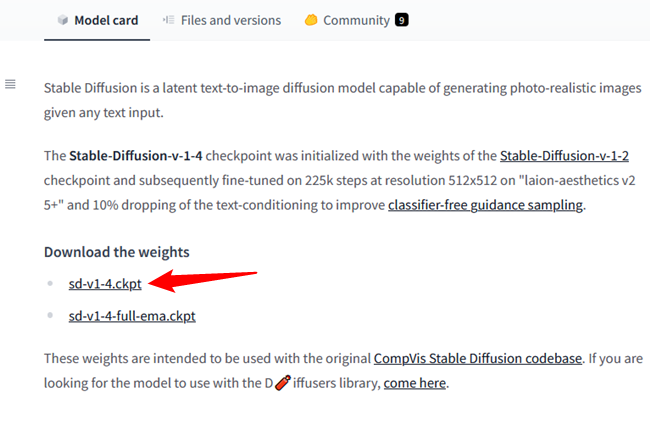Click the Files and versions list icon
Screen dimensions: 650x424
pyautogui.click(x=168, y=20)
